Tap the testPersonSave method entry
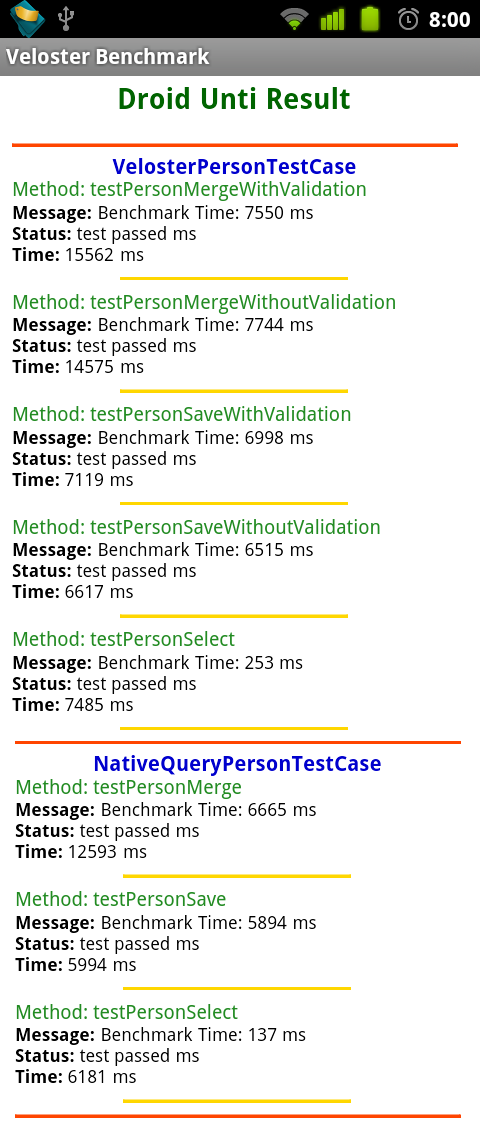This screenshot has width=480, height=1126. coord(121,899)
